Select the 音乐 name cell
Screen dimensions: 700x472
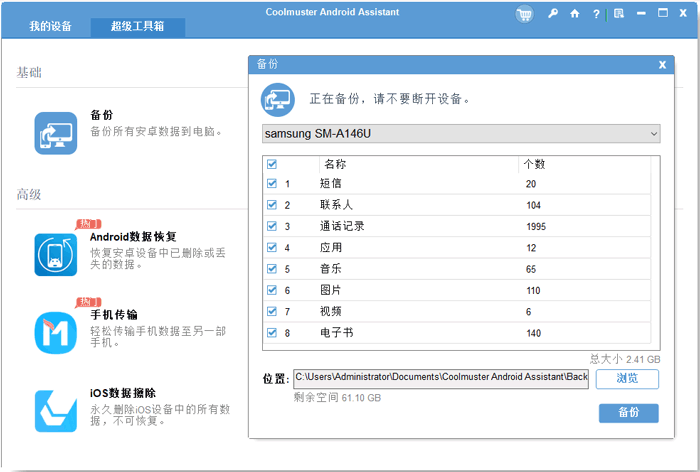[331, 269]
